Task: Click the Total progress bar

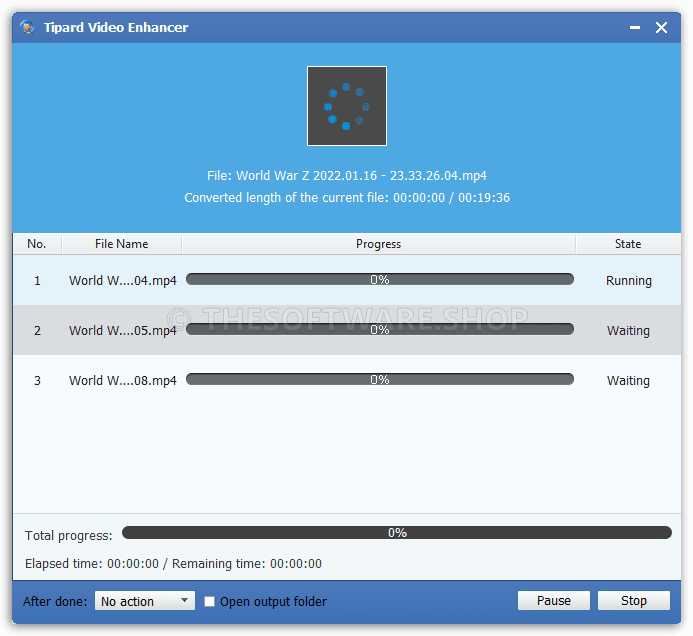Action: (x=397, y=533)
